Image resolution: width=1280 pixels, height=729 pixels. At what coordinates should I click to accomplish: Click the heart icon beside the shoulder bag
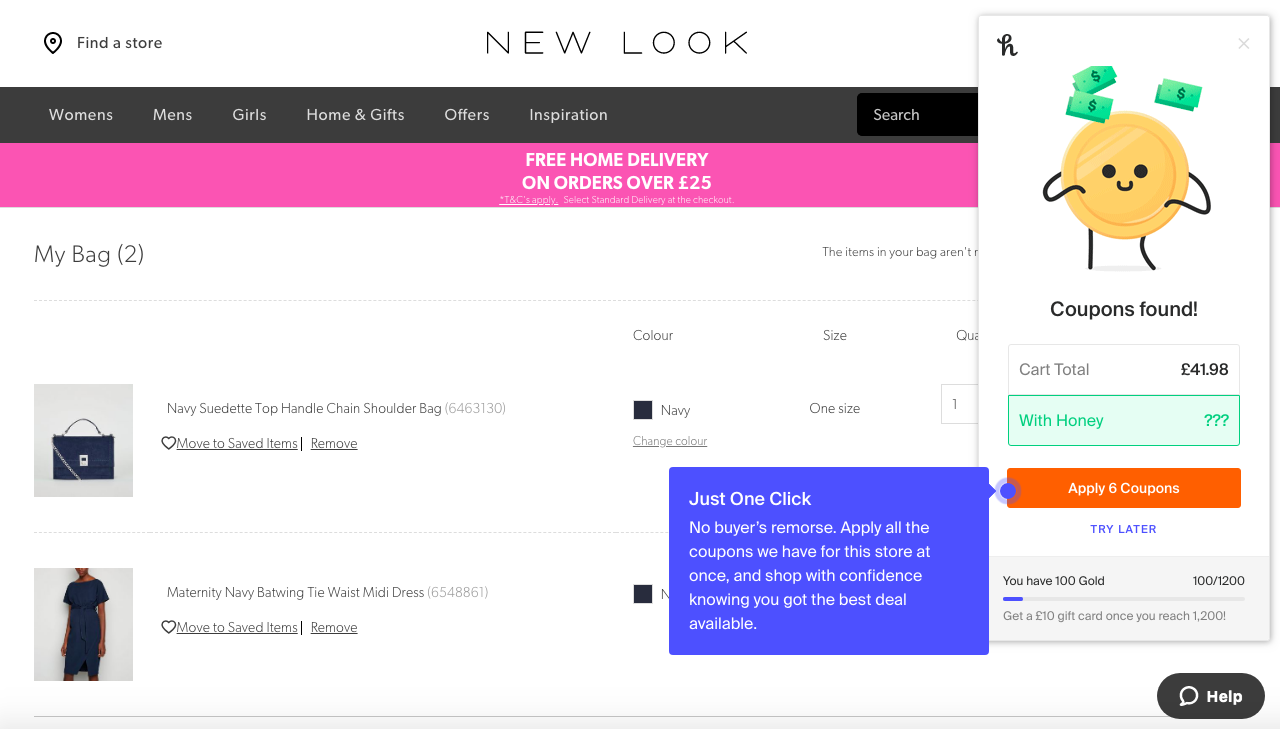(x=168, y=443)
